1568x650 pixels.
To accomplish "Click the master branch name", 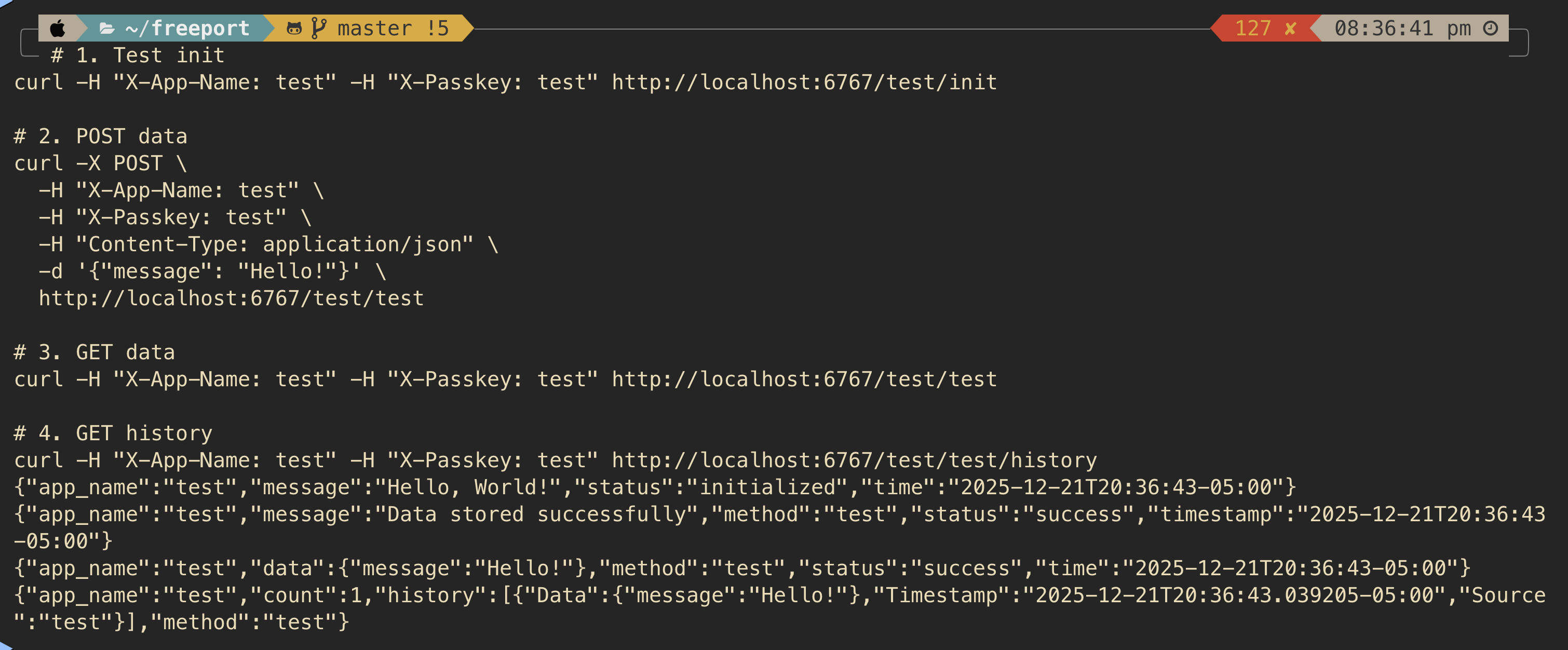I will click(374, 28).
